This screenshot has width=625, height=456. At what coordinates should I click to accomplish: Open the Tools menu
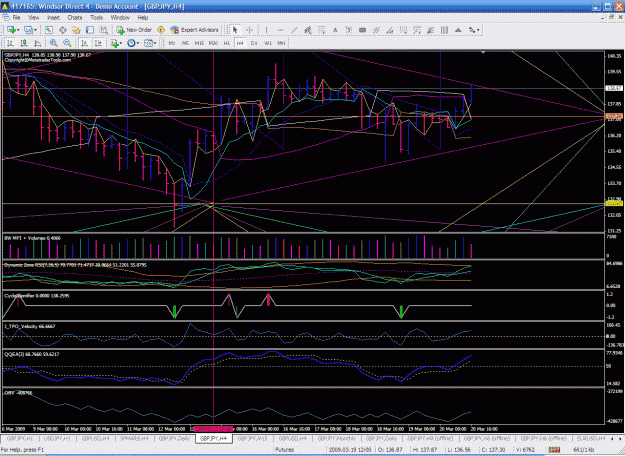click(x=96, y=18)
